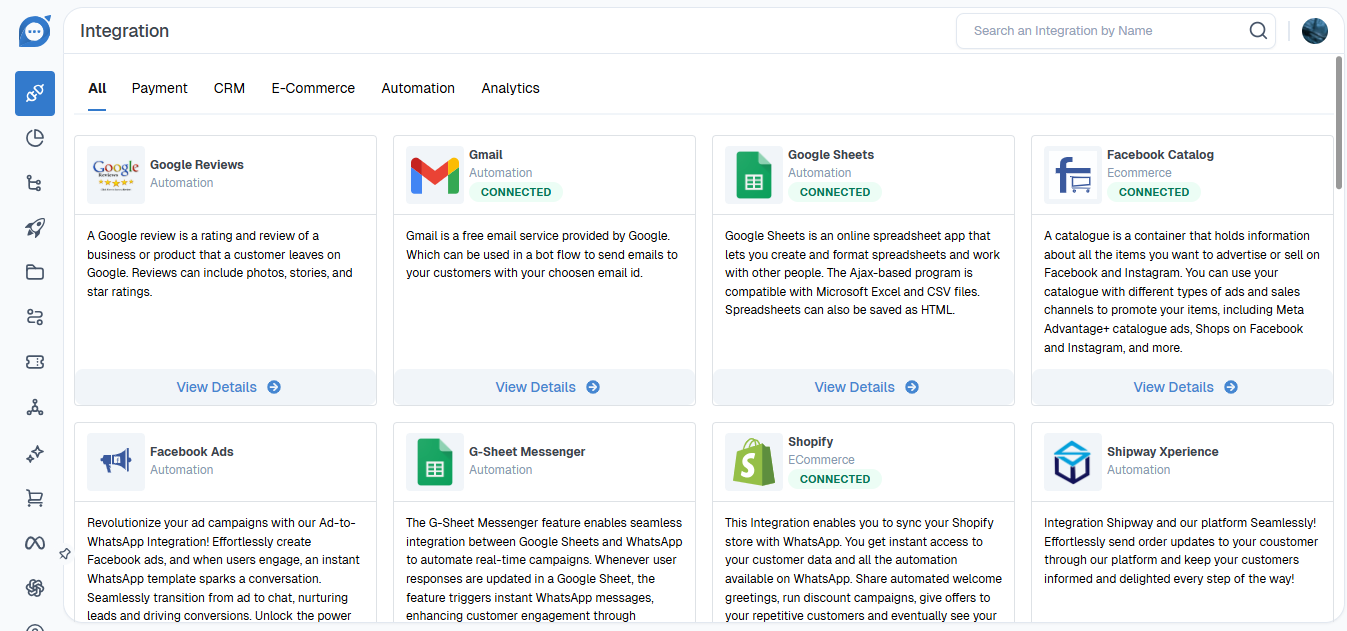View Details for Gmail
1347x631 pixels.
[545, 387]
